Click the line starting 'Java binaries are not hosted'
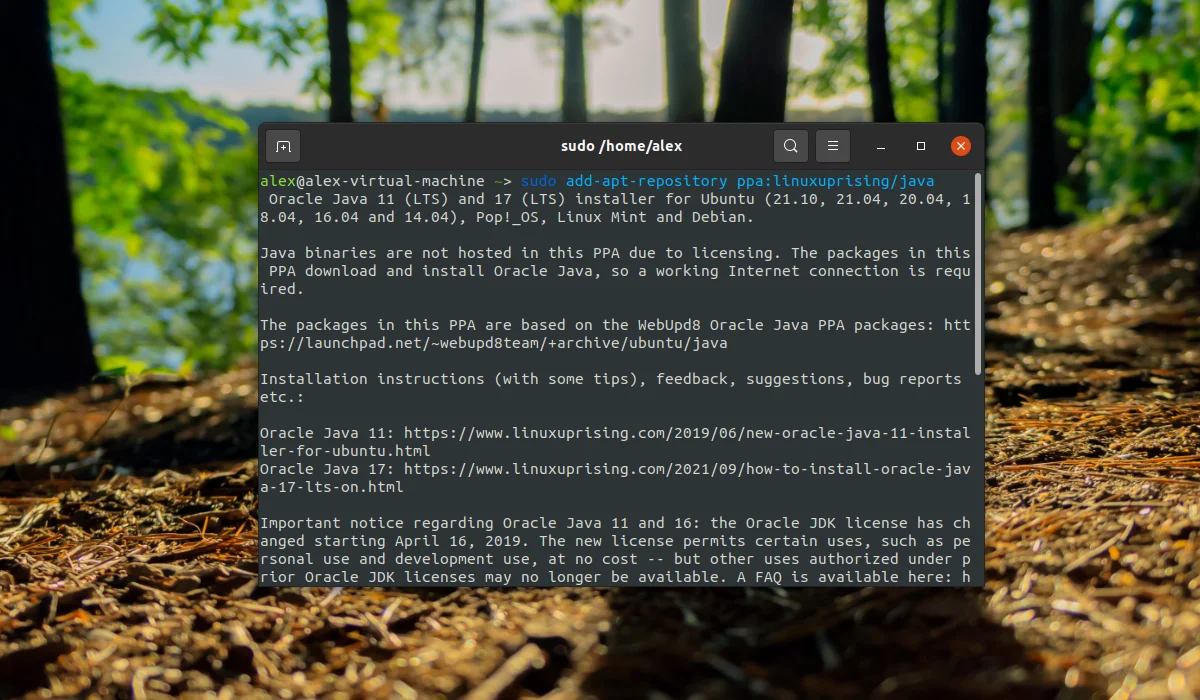 click(615, 253)
